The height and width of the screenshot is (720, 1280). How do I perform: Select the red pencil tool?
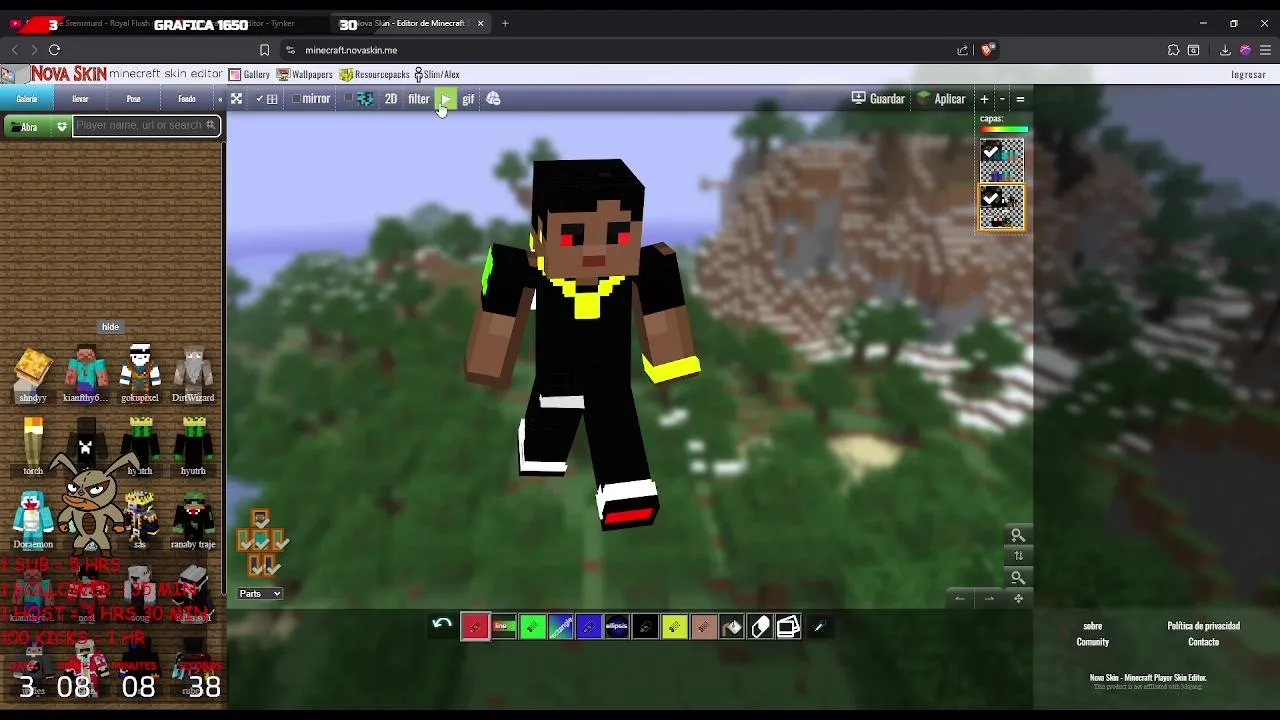point(475,627)
